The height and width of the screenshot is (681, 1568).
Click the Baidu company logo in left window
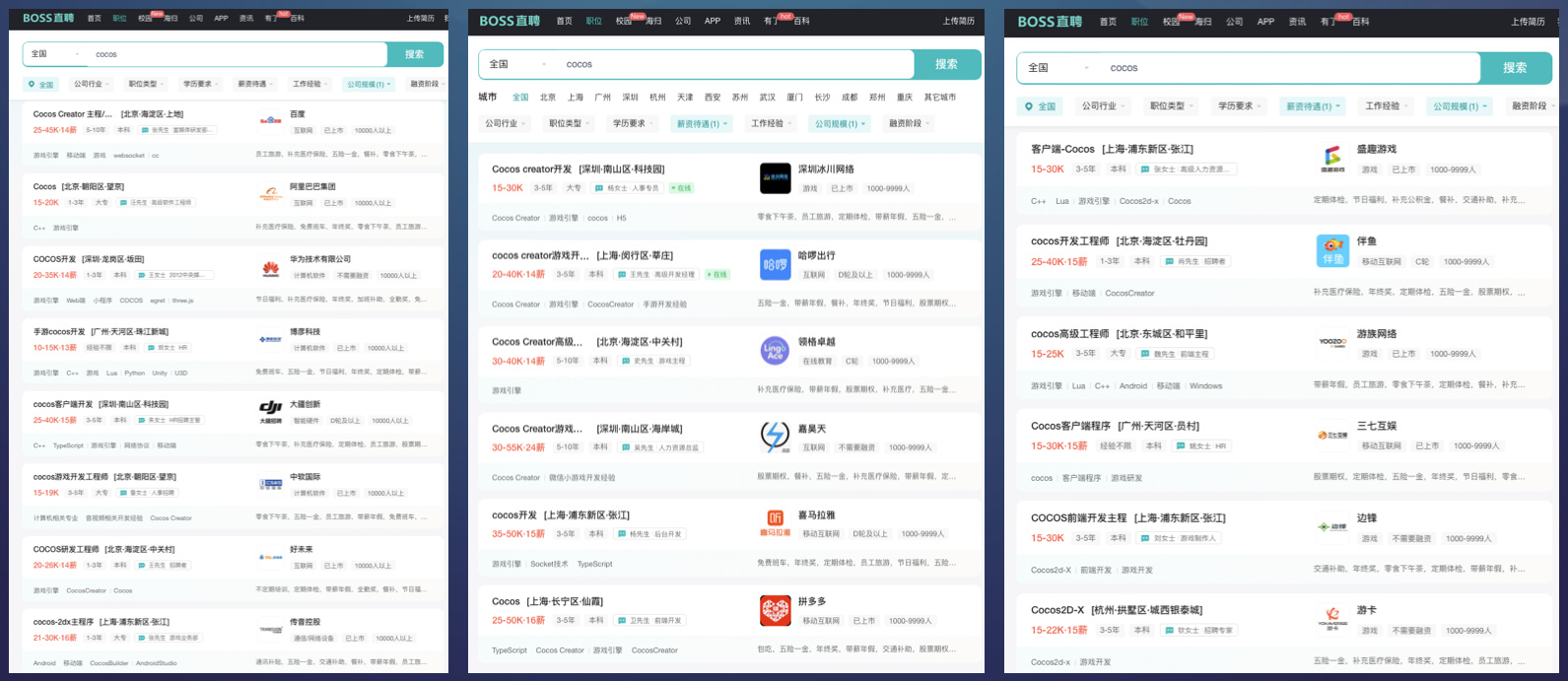[x=270, y=120]
